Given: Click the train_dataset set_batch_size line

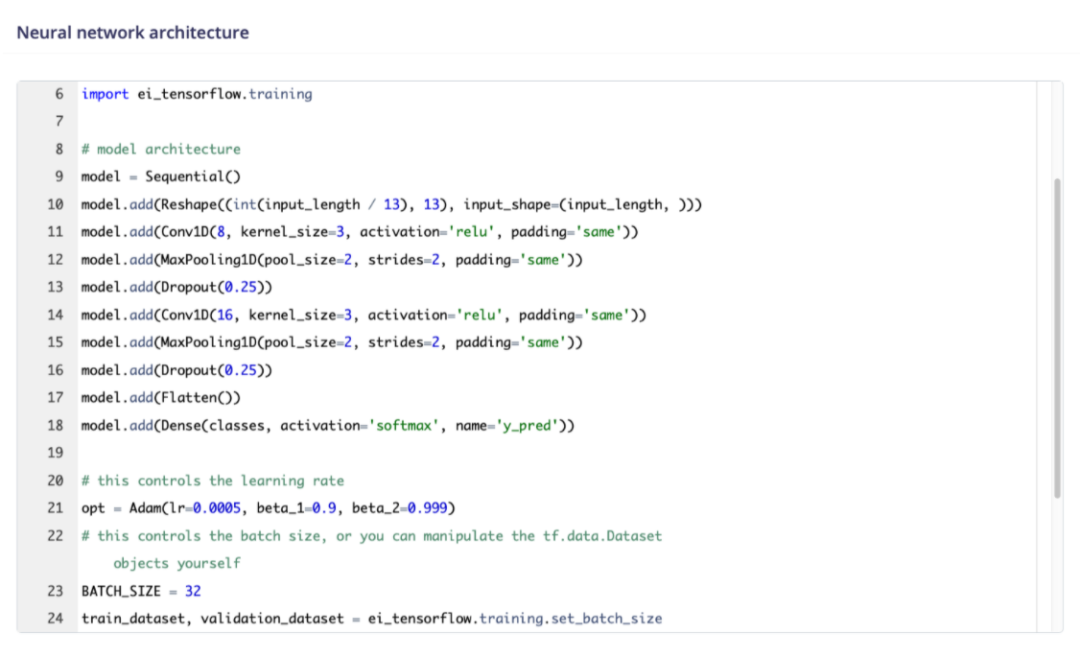Looking at the screenshot, I should click(371, 619).
